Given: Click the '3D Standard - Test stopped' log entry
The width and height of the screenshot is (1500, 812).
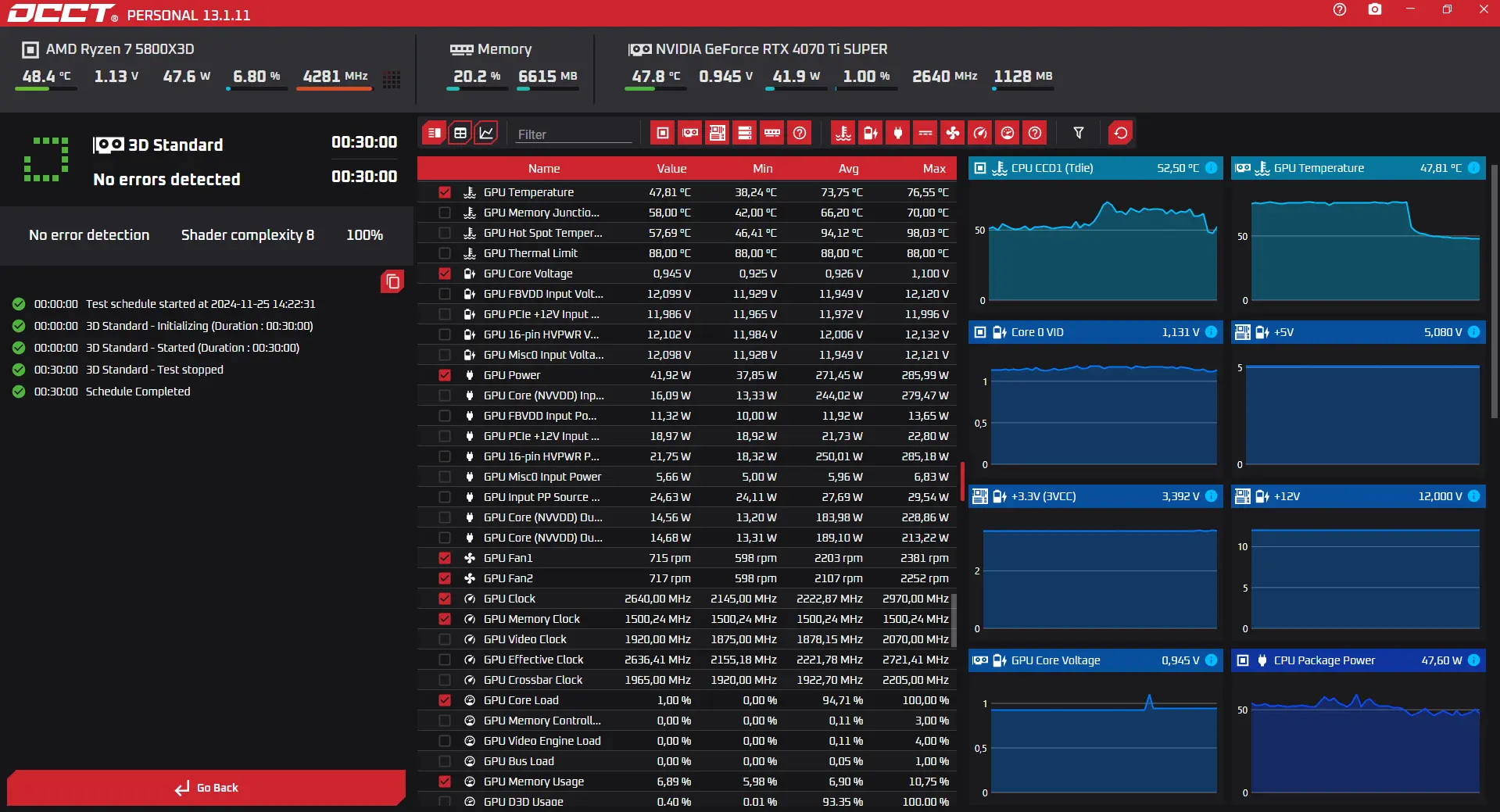Looking at the screenshot, I should coord(155,370).
